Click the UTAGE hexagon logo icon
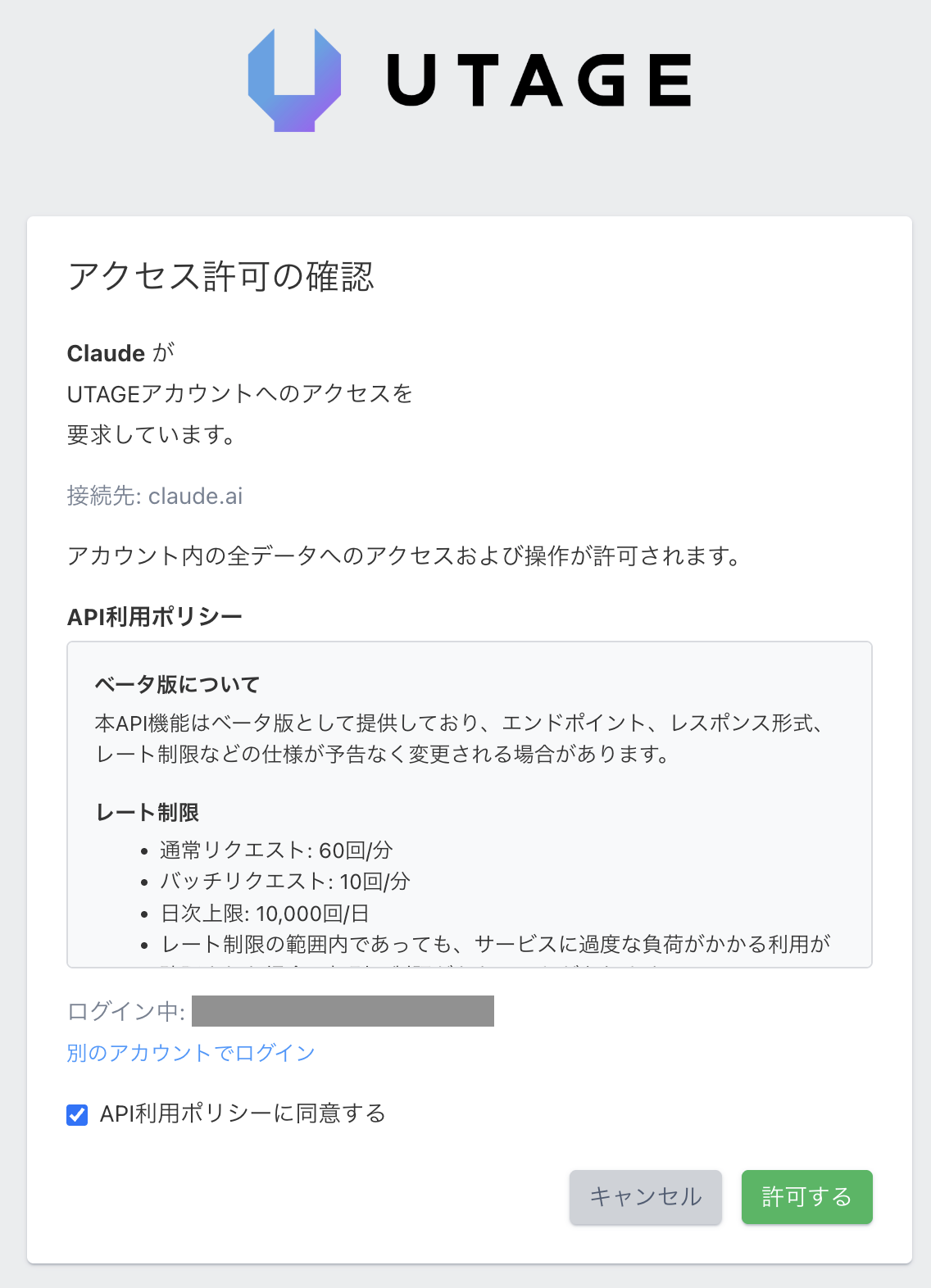The width and height of the screenshot is (931, 1288). click(x=294, y=80)
